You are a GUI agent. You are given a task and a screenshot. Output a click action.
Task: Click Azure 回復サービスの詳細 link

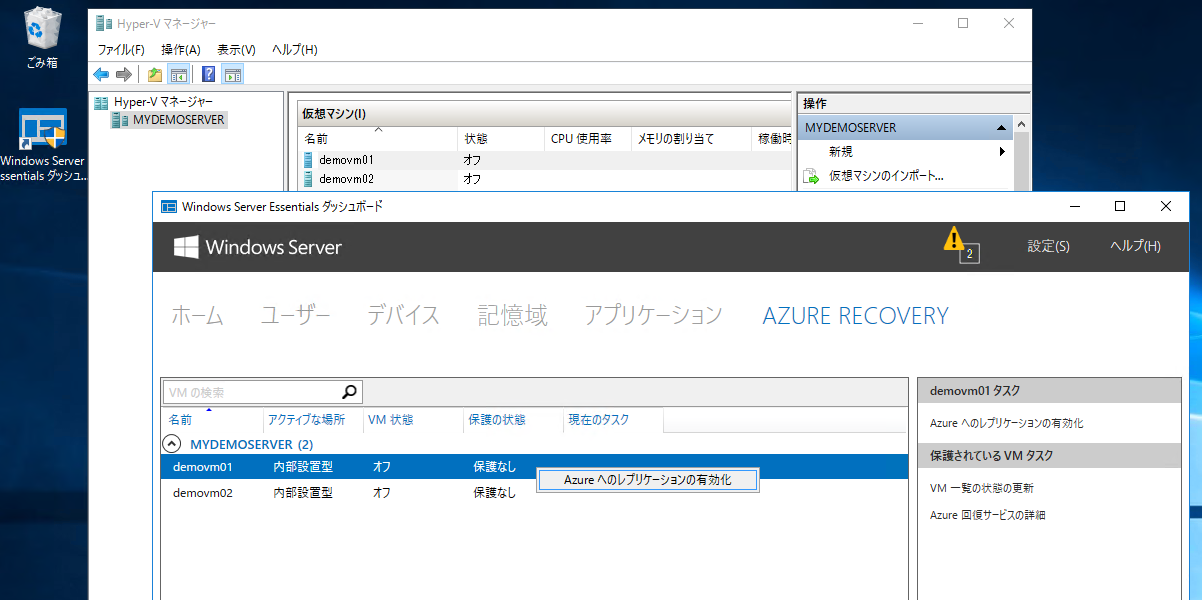coord(987,515)
